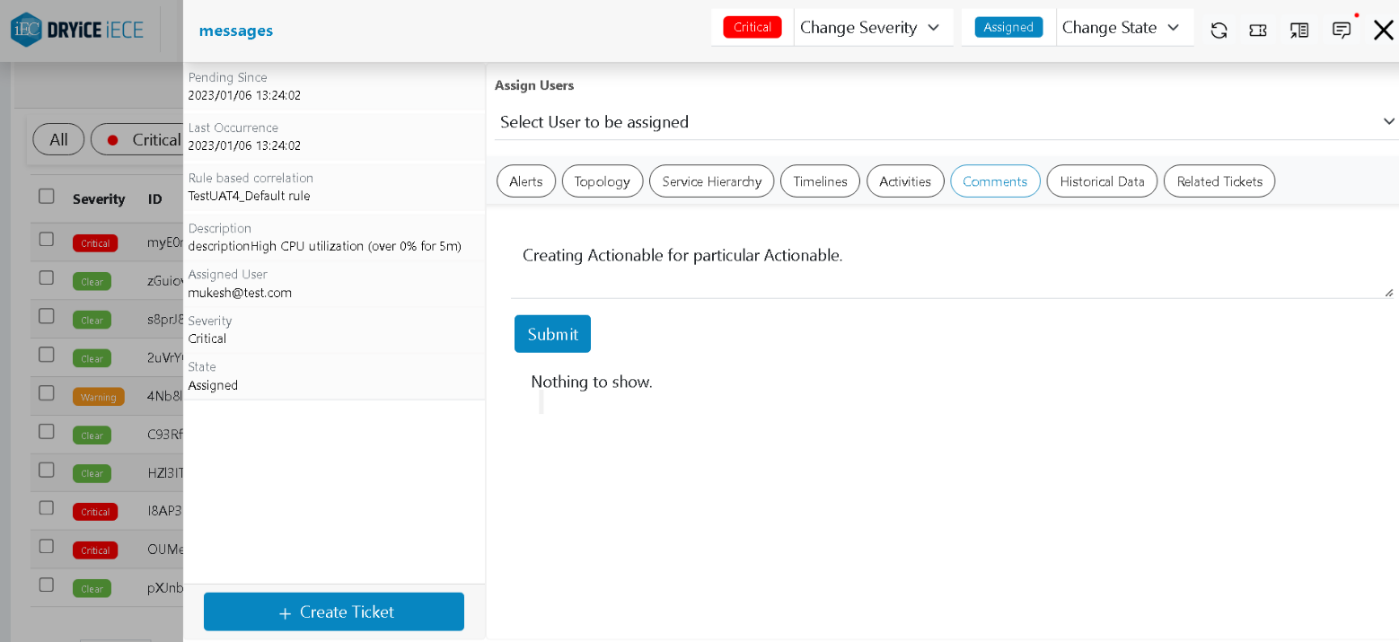Open the ticket icon near the top right

coord(1257,30)
